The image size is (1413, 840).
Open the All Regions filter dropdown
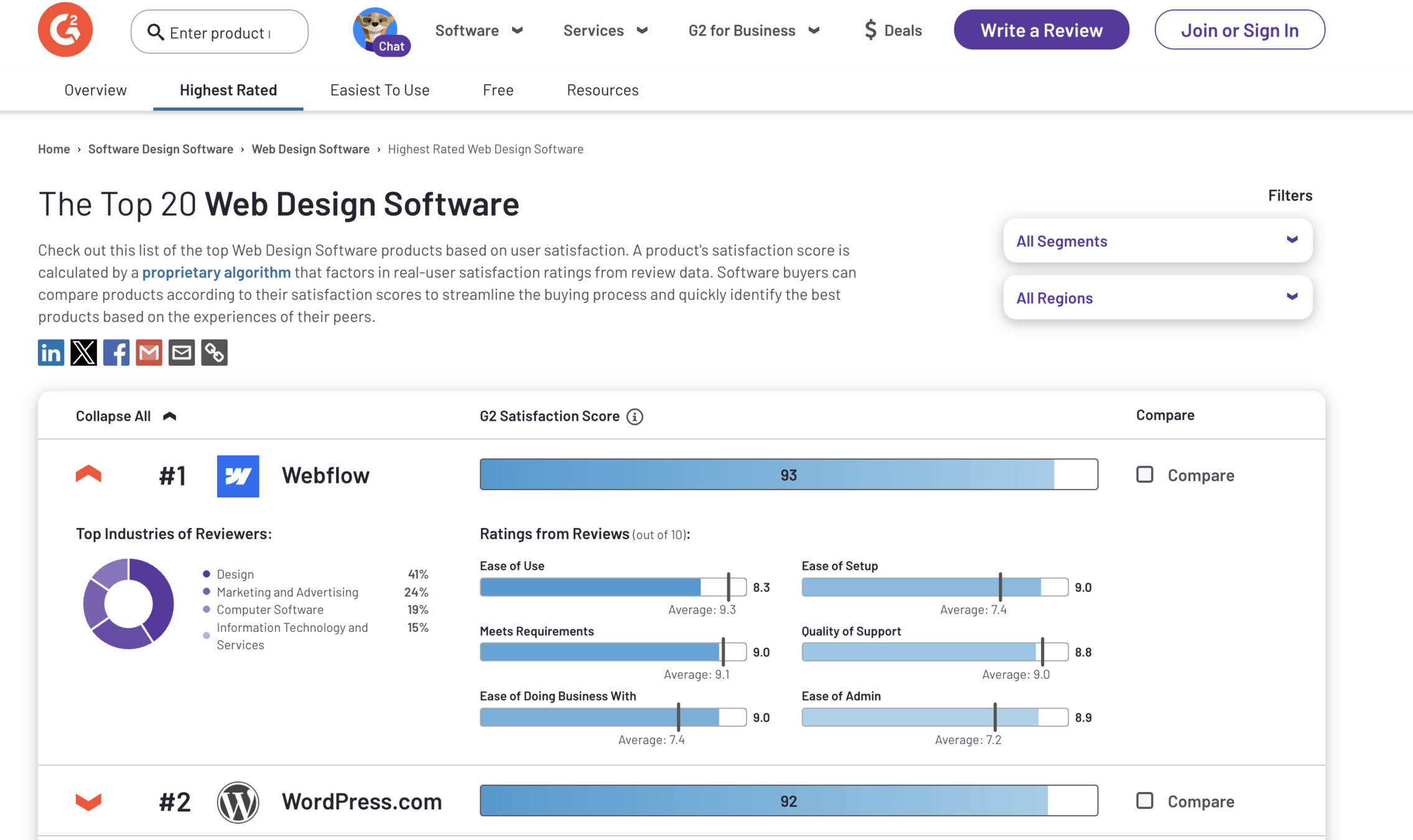[1157, 297]
